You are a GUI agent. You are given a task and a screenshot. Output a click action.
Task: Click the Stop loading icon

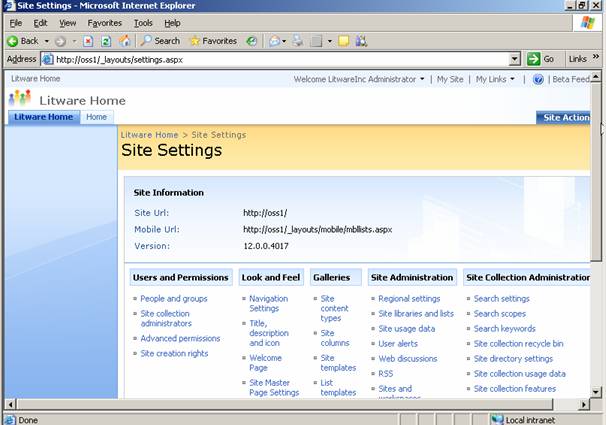[x=88, y=41]
